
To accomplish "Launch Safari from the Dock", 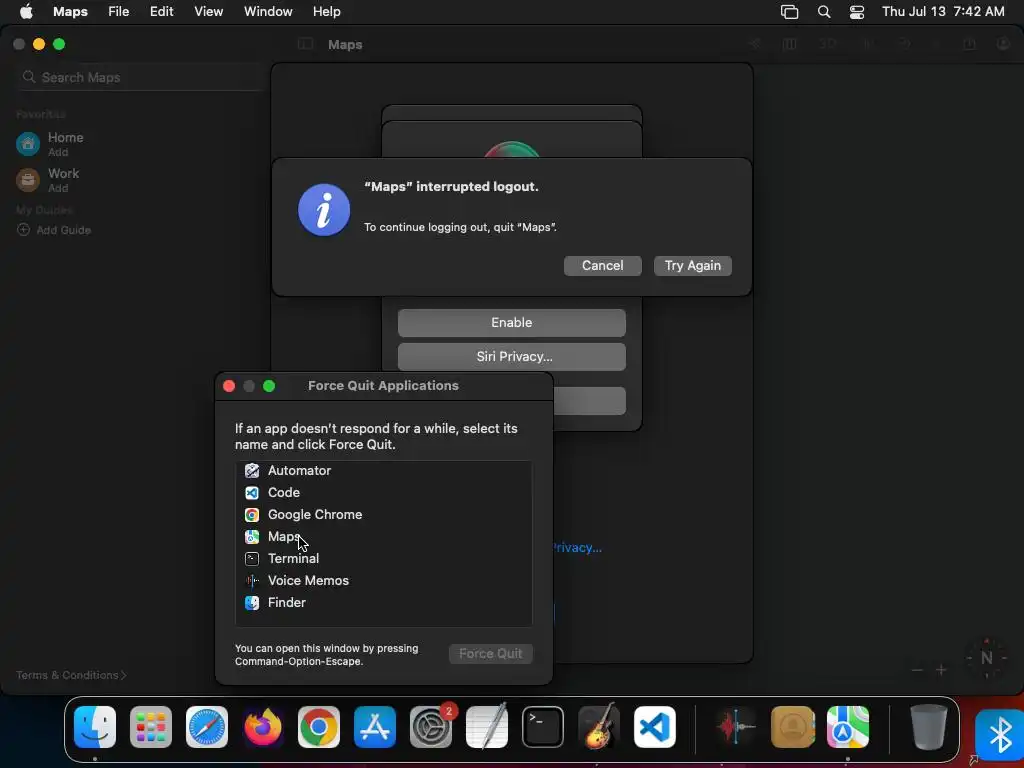I will click(207, 727).
